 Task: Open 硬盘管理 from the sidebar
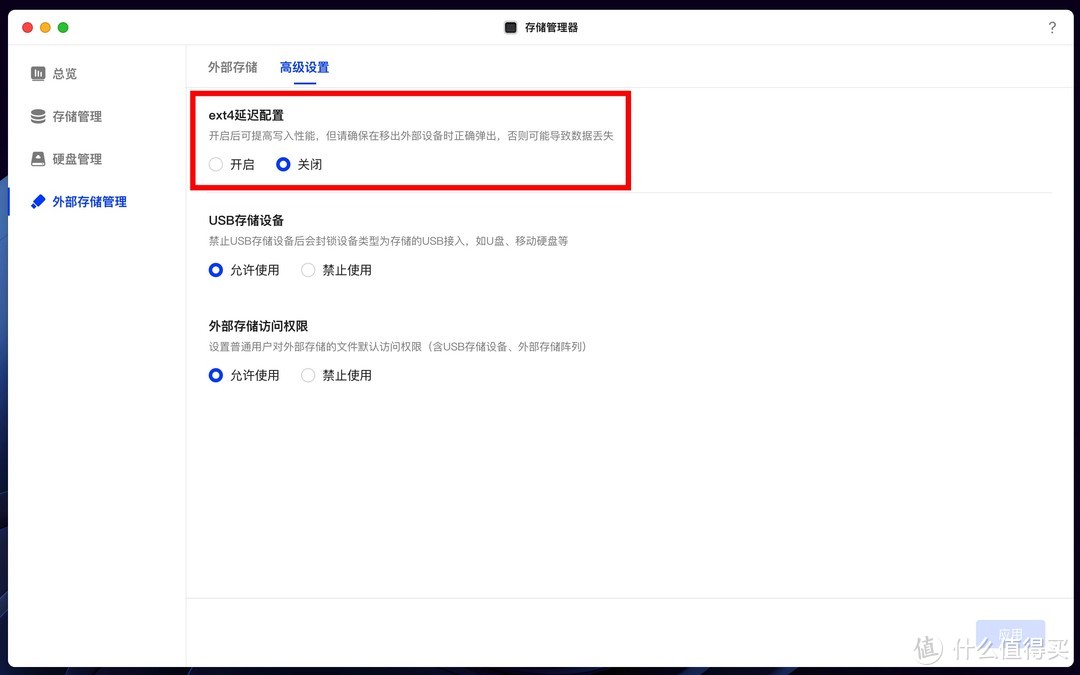[x=79, y=158]
